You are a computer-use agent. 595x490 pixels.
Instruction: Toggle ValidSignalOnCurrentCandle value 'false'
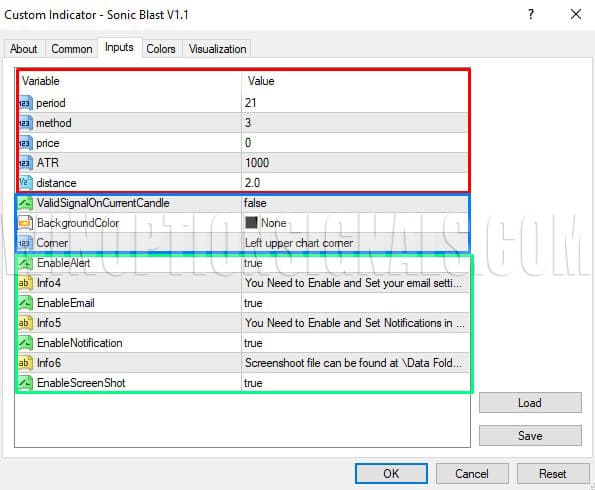pyautogui.click(x=255, y=203)
